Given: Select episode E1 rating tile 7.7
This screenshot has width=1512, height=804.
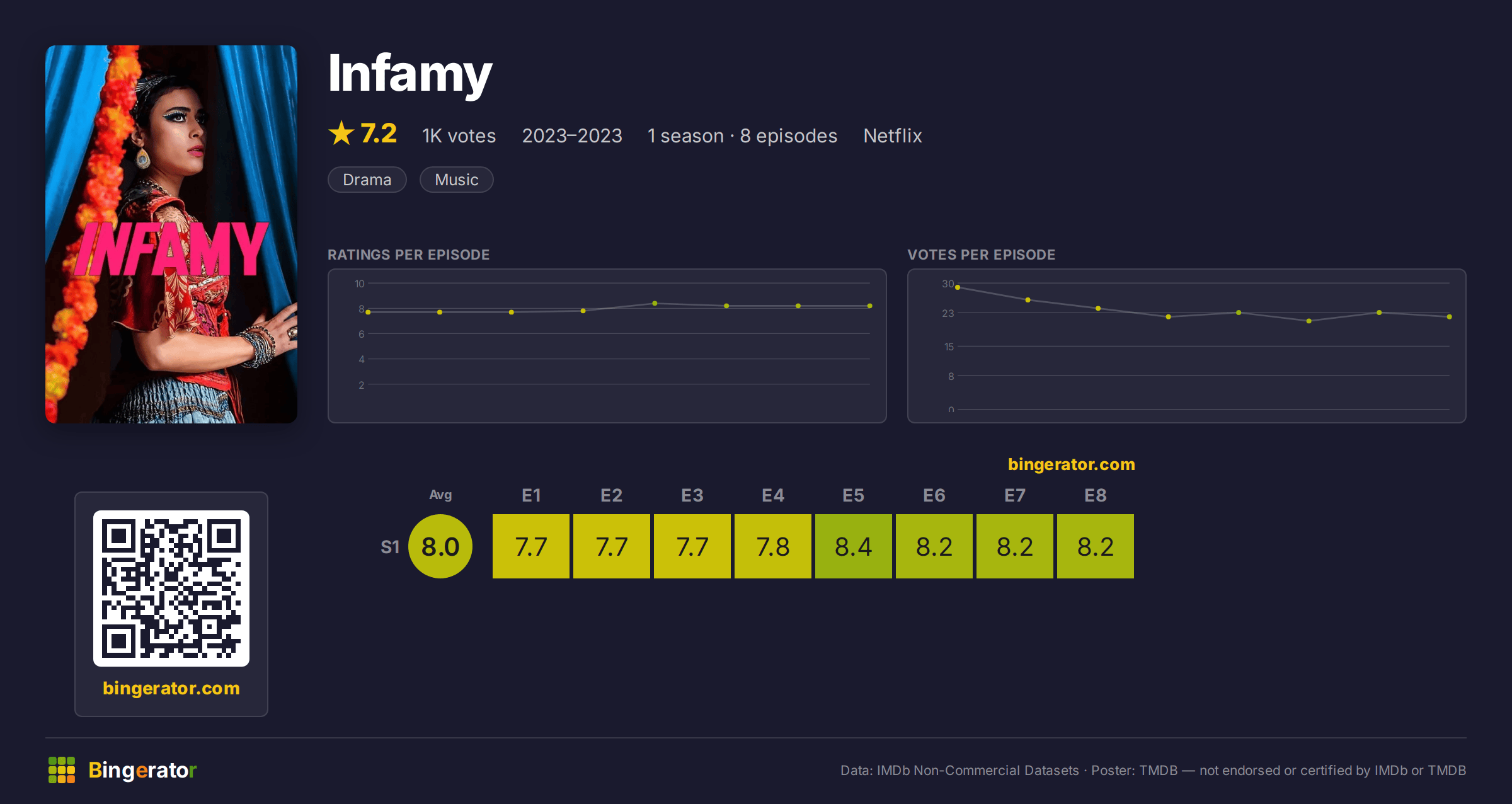Looking at the screenshot, I should [531, 546].
